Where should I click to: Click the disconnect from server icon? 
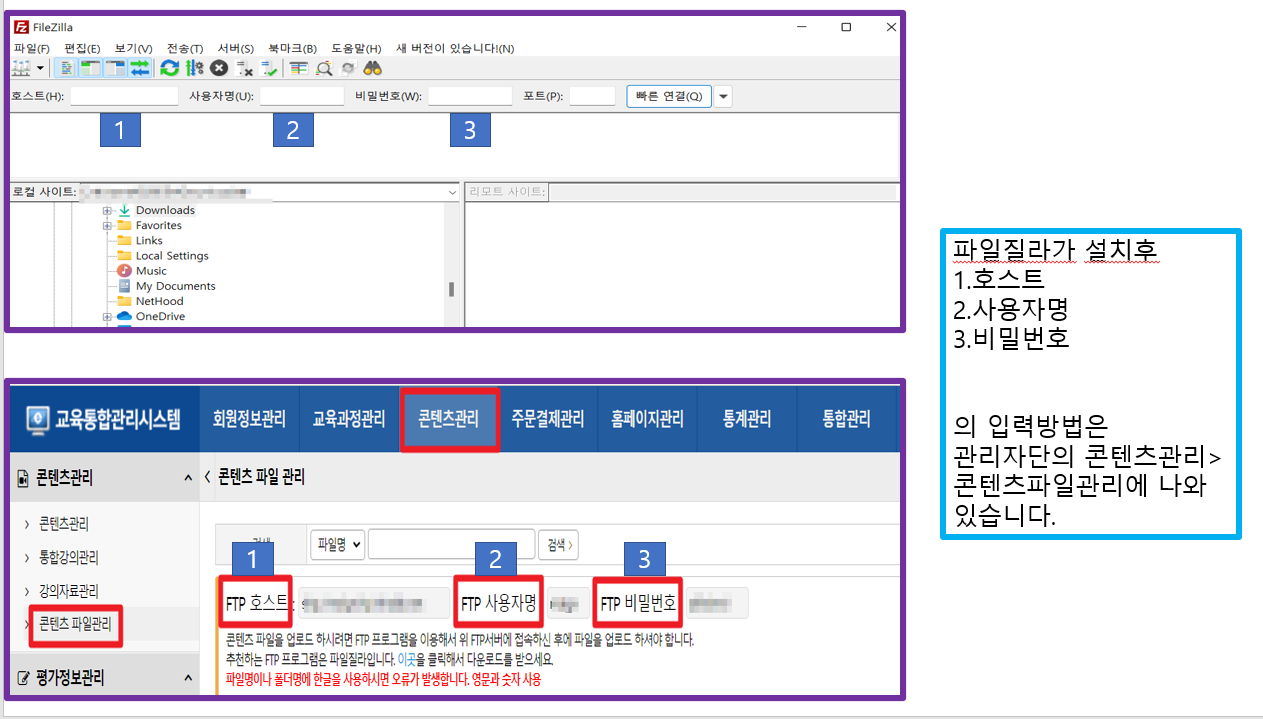[x=244, y=68]
